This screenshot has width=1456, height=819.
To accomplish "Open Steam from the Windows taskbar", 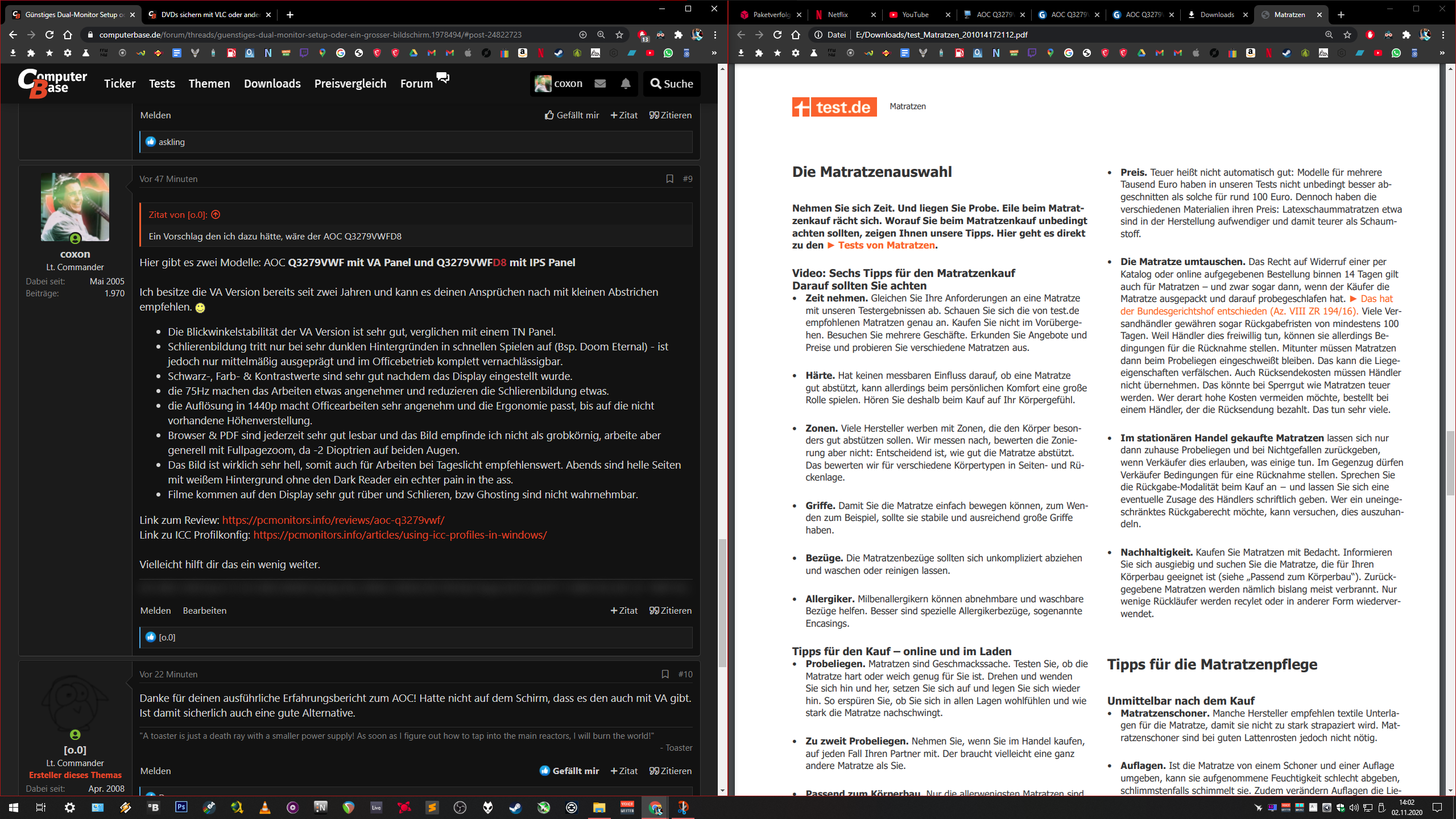I will [515, 808].
